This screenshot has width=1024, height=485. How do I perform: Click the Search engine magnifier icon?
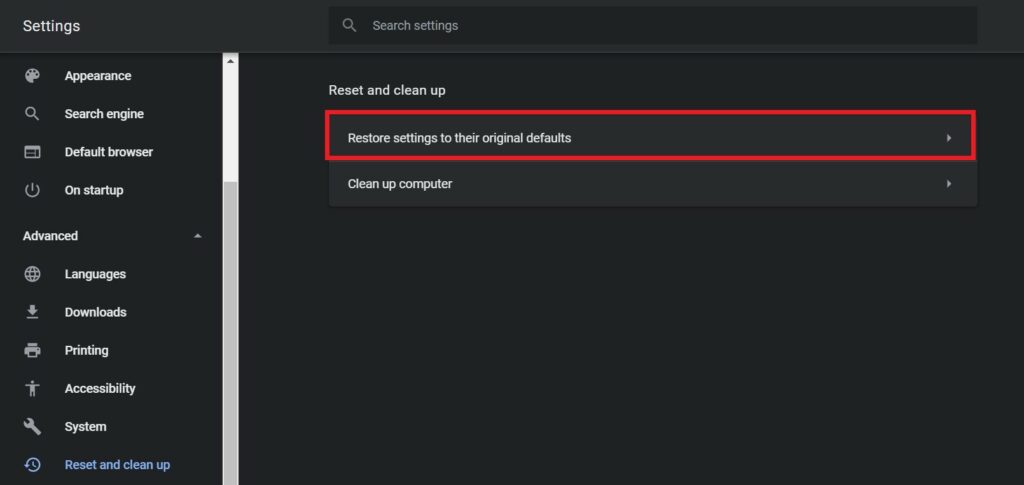coord(32,114)
